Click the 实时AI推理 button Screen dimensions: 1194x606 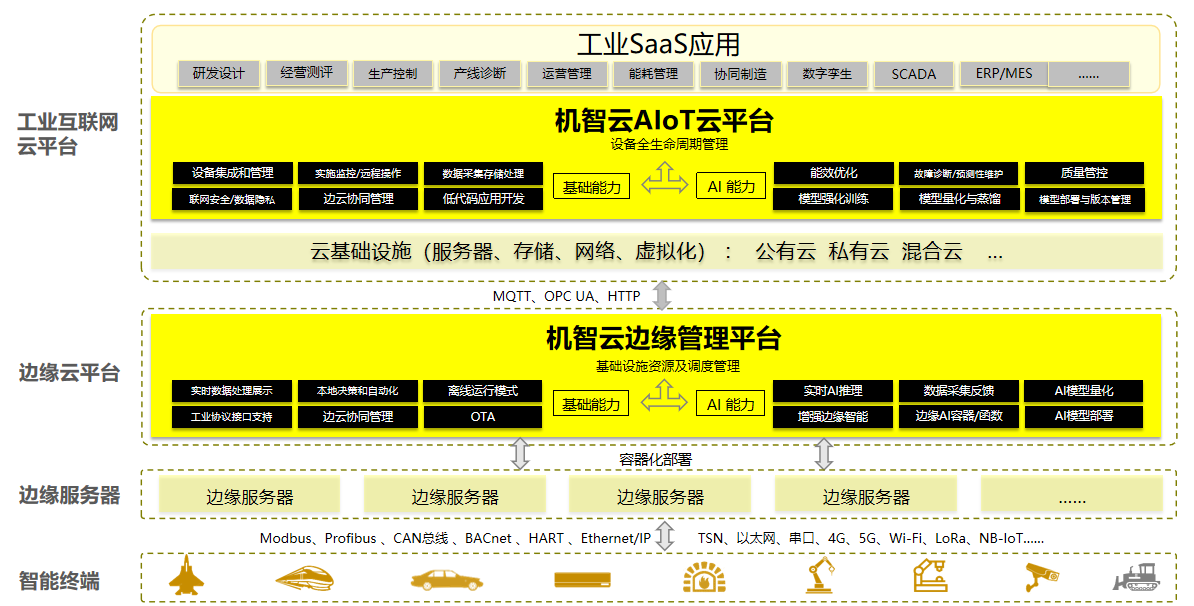click(833, 391)
